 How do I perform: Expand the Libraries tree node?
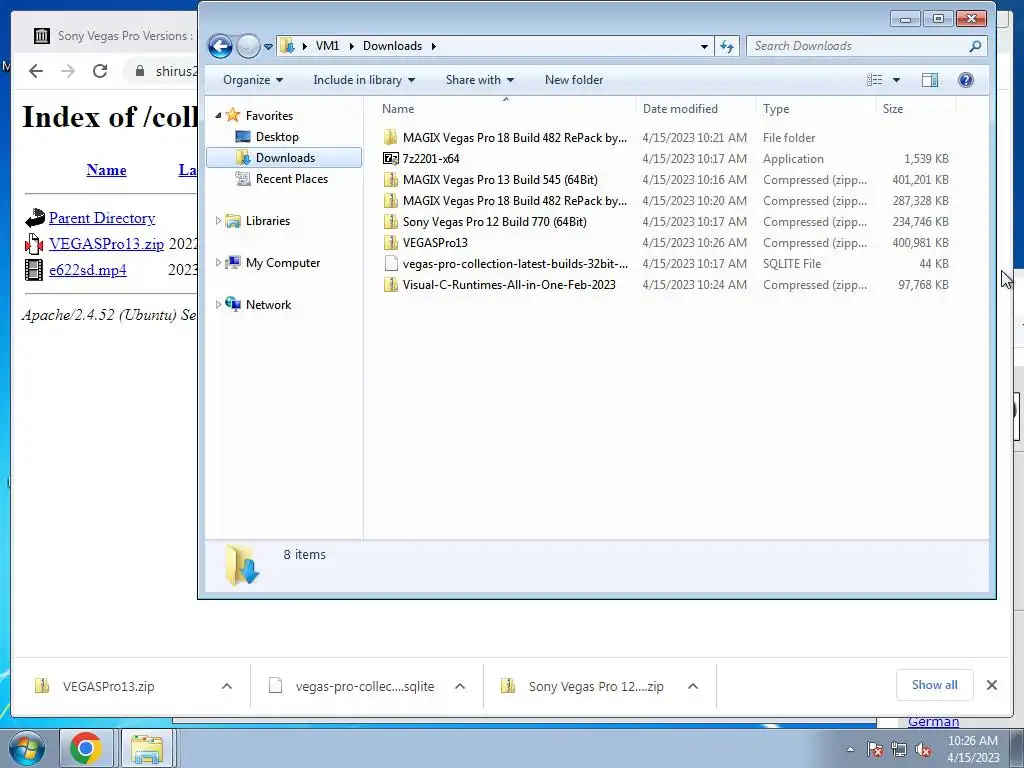(218, 221)
